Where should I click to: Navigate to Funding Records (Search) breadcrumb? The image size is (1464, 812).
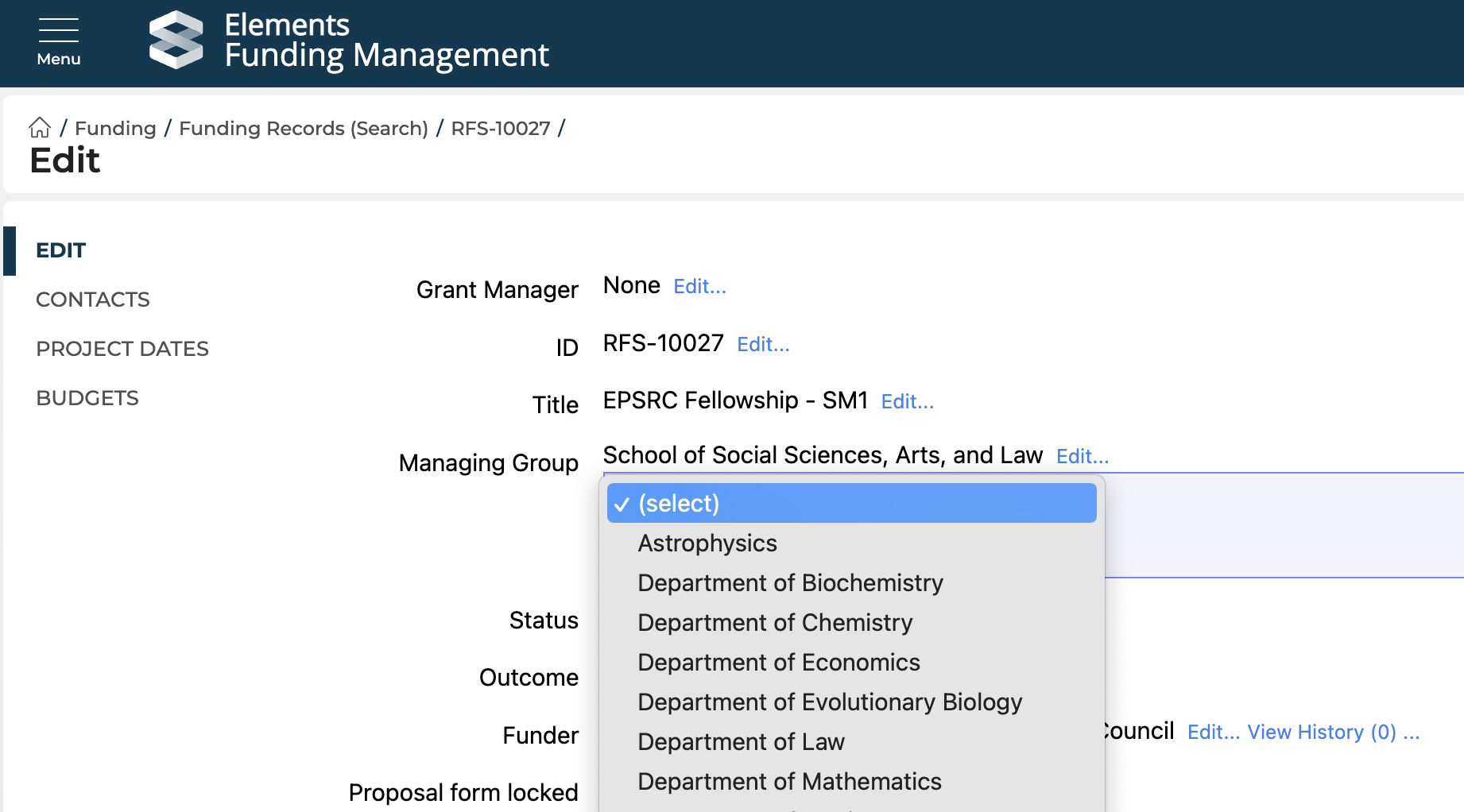tap(303, 128)
